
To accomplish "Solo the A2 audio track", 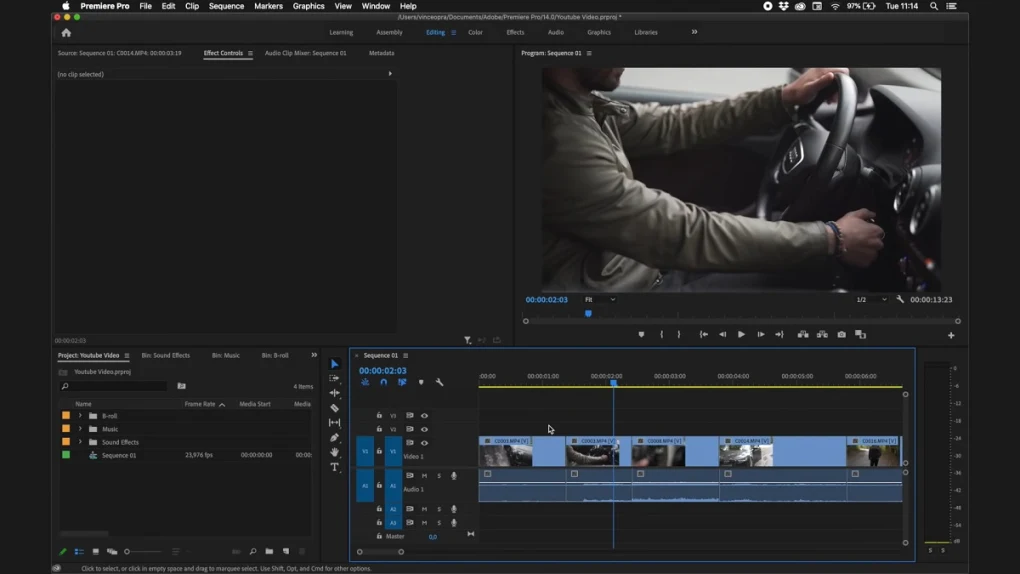I will point(439,509).
